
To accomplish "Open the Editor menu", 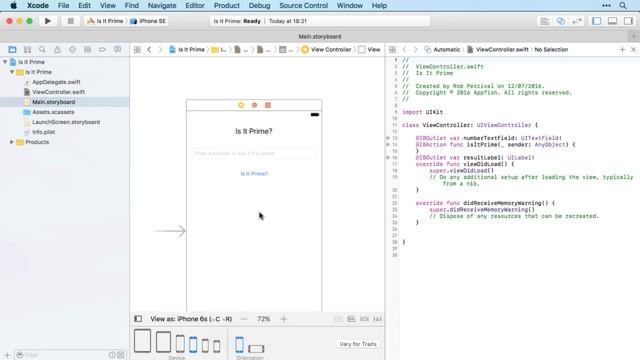I will tap(195, 6).
